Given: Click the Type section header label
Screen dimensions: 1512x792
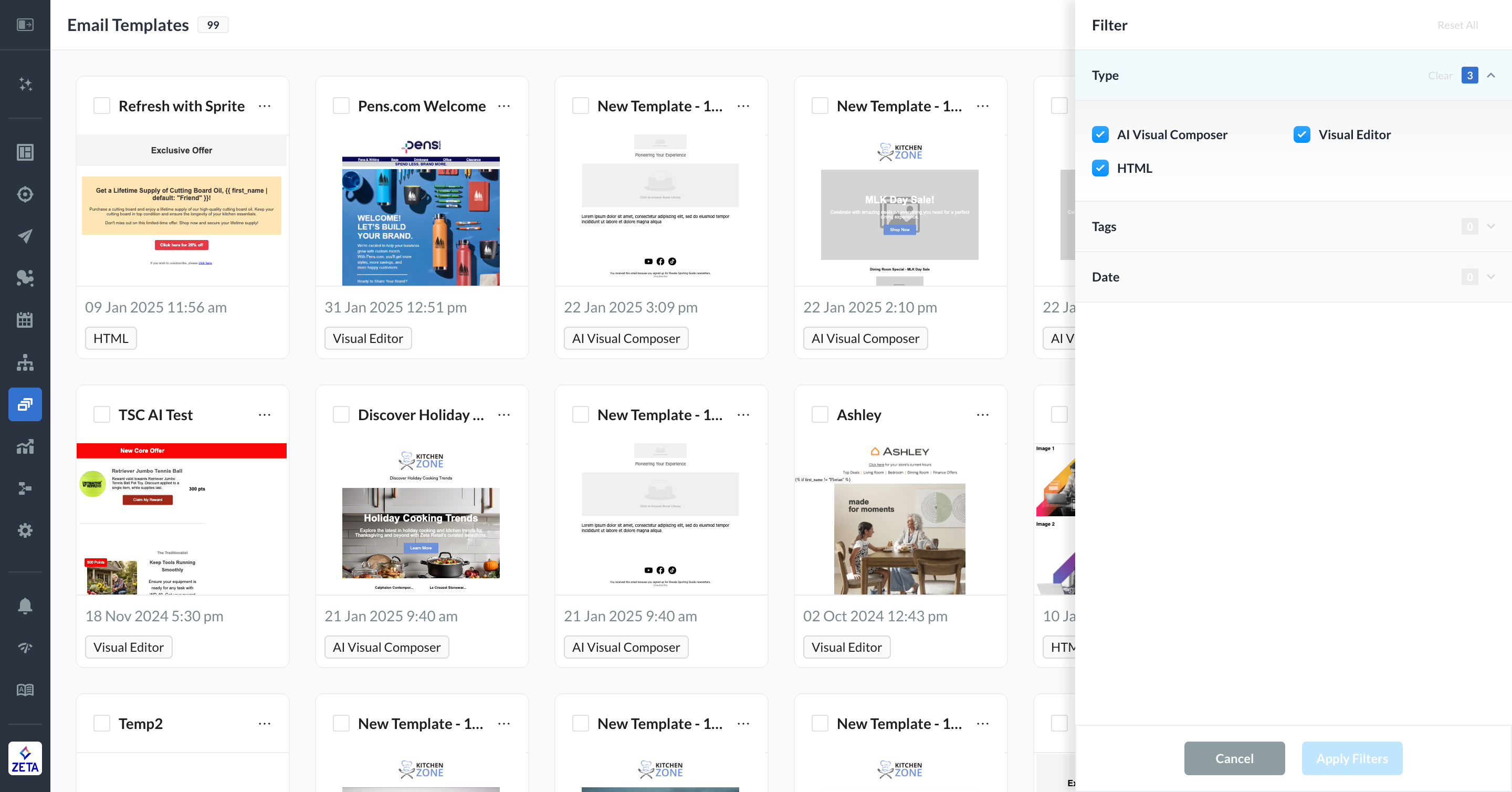Looking at the screenshot, I should [1105, 75].
